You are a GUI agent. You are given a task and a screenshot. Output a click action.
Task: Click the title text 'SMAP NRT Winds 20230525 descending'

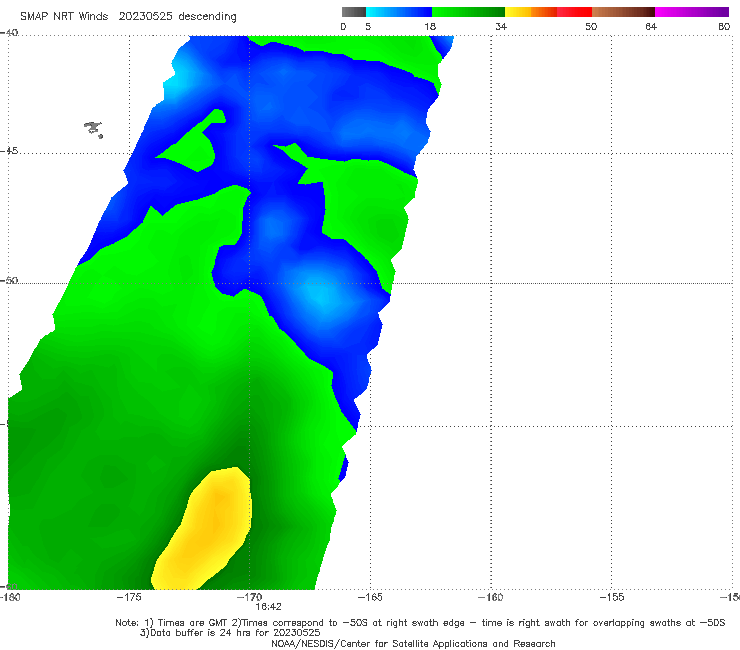pyautogui.click(x=128, y=17)
